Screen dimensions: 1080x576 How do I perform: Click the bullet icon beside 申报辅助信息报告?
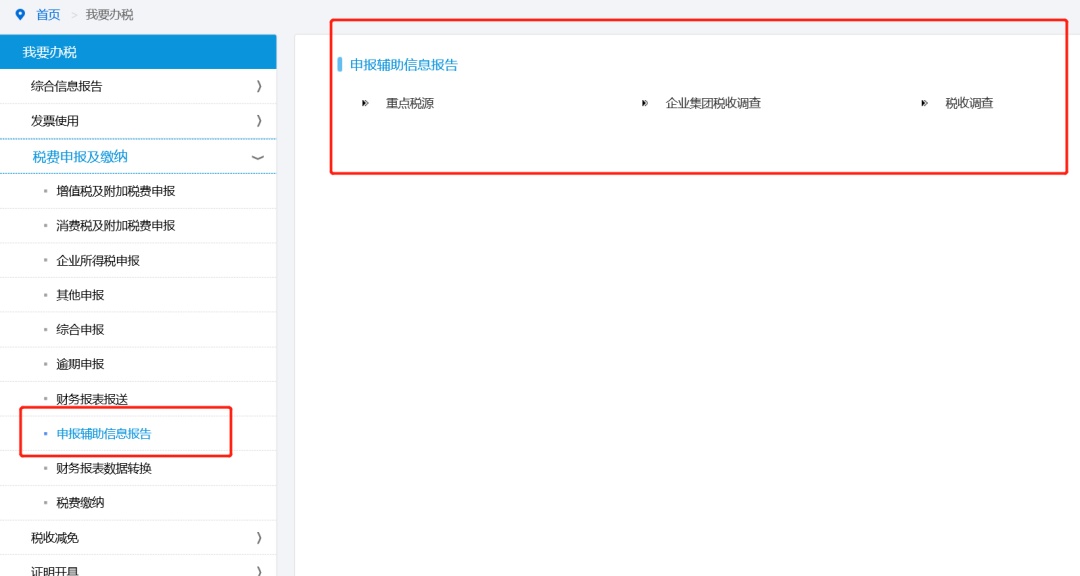coord(47,433)
